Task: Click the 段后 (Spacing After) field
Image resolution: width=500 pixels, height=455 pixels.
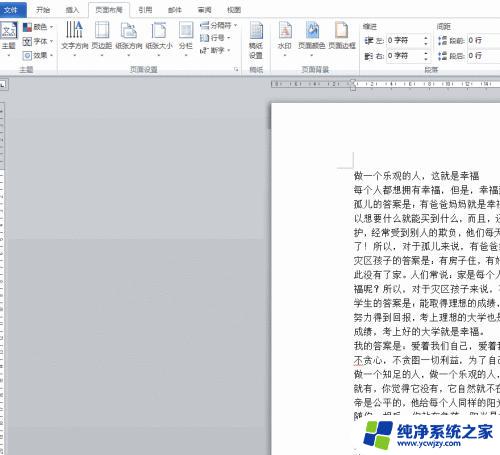Action: pyautogui.click(x=483, y=55)
